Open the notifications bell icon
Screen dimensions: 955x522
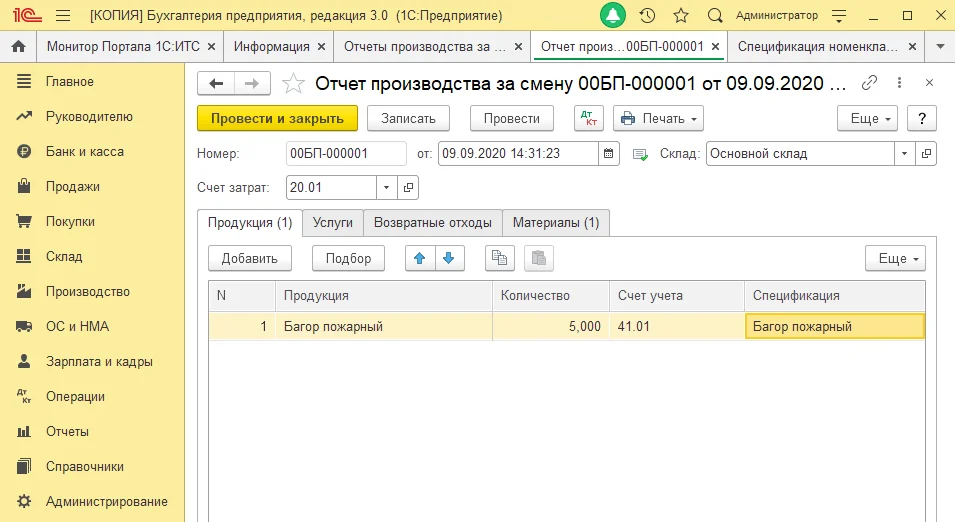pyautogui.click(x=613, y=15)
